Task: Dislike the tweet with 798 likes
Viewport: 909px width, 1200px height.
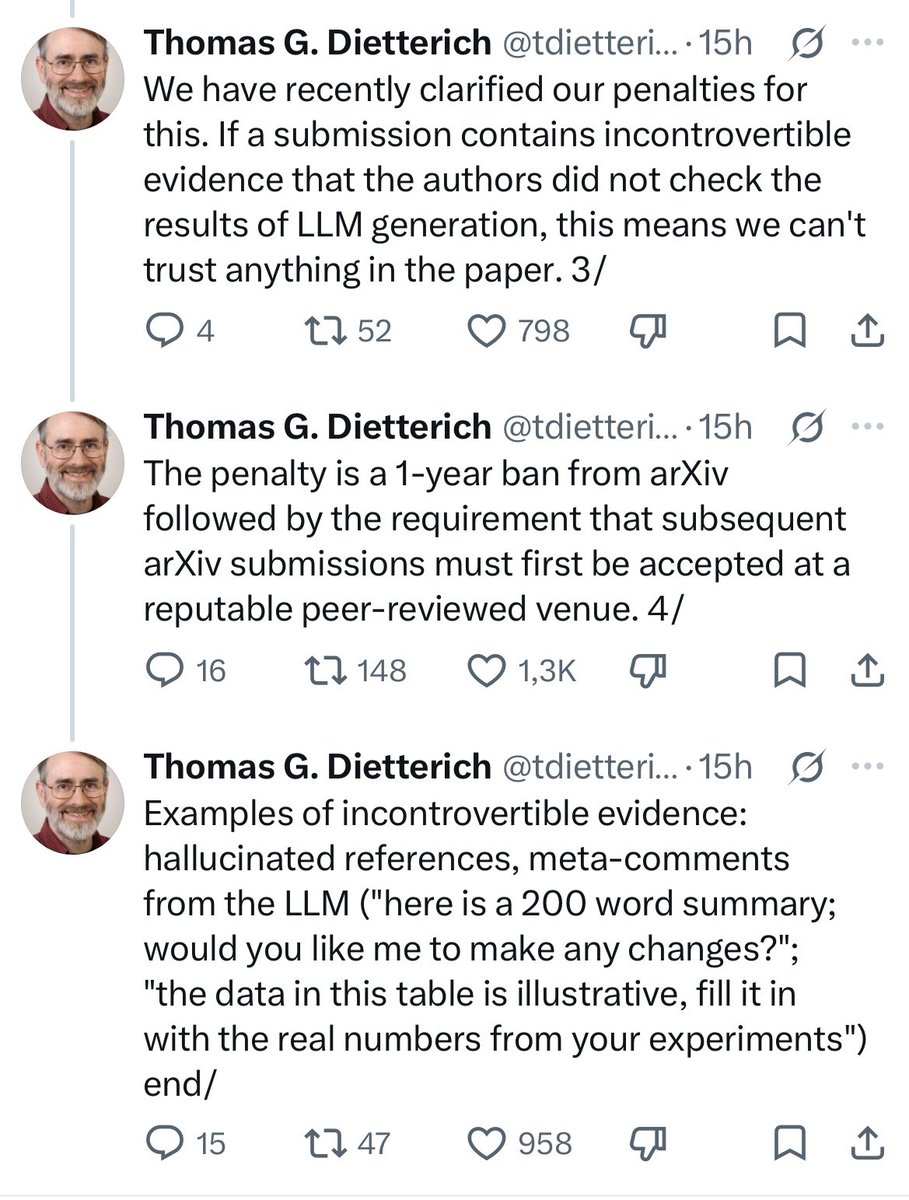Action: pos(647,330)
